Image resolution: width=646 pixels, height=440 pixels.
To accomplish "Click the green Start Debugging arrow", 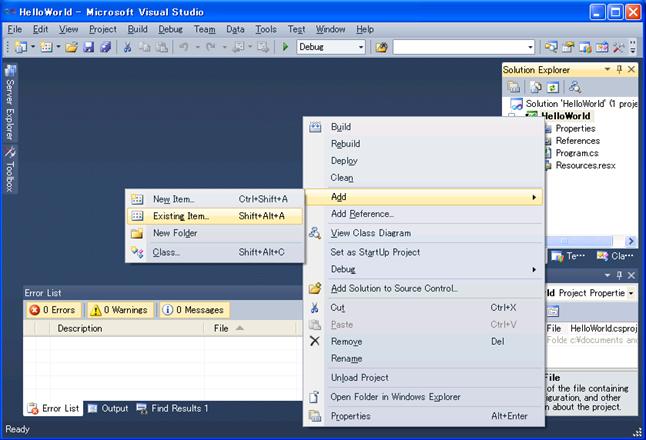I will [285, 47].
